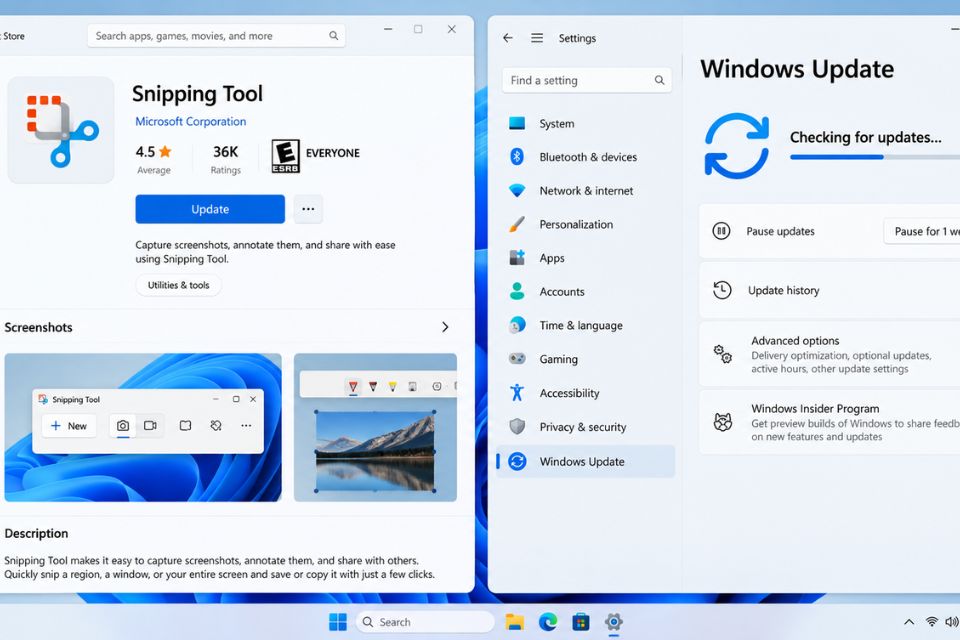Screen dimensions: 960x640
Task: Open Bluetooth & devices settings
Action: tap(585, 157)
